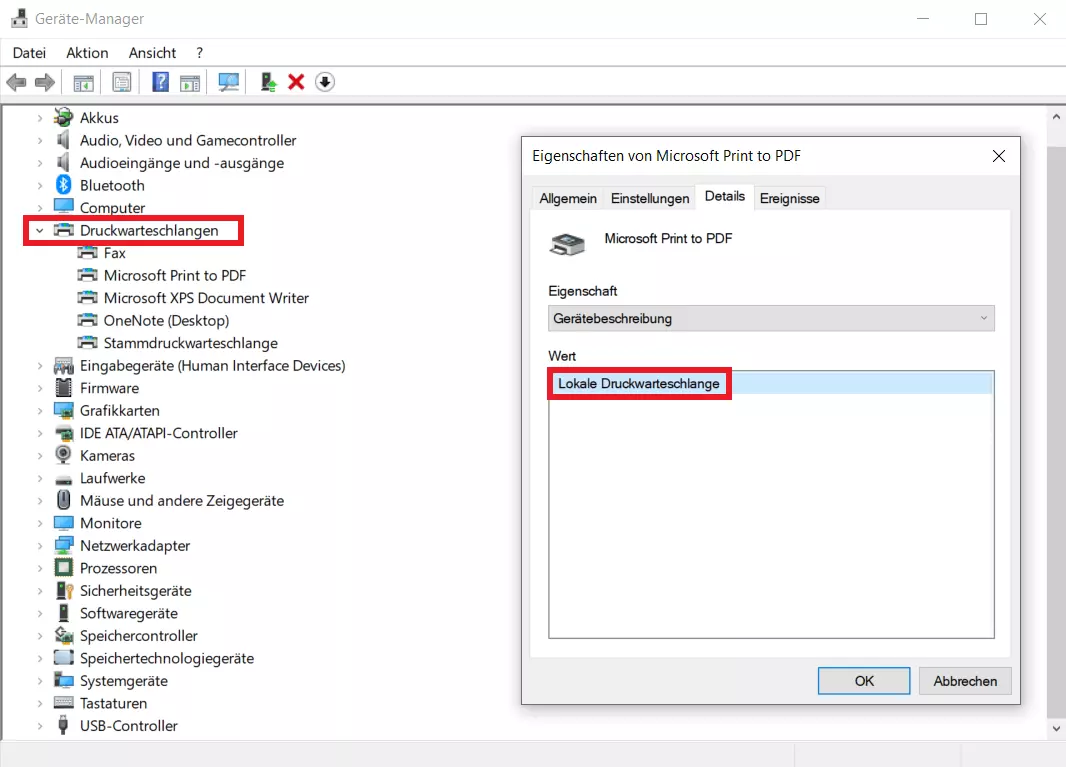Open the Ansicht menu
Image resolution: width=1066 pixels, height=767 pixels.
coord(152,52)
